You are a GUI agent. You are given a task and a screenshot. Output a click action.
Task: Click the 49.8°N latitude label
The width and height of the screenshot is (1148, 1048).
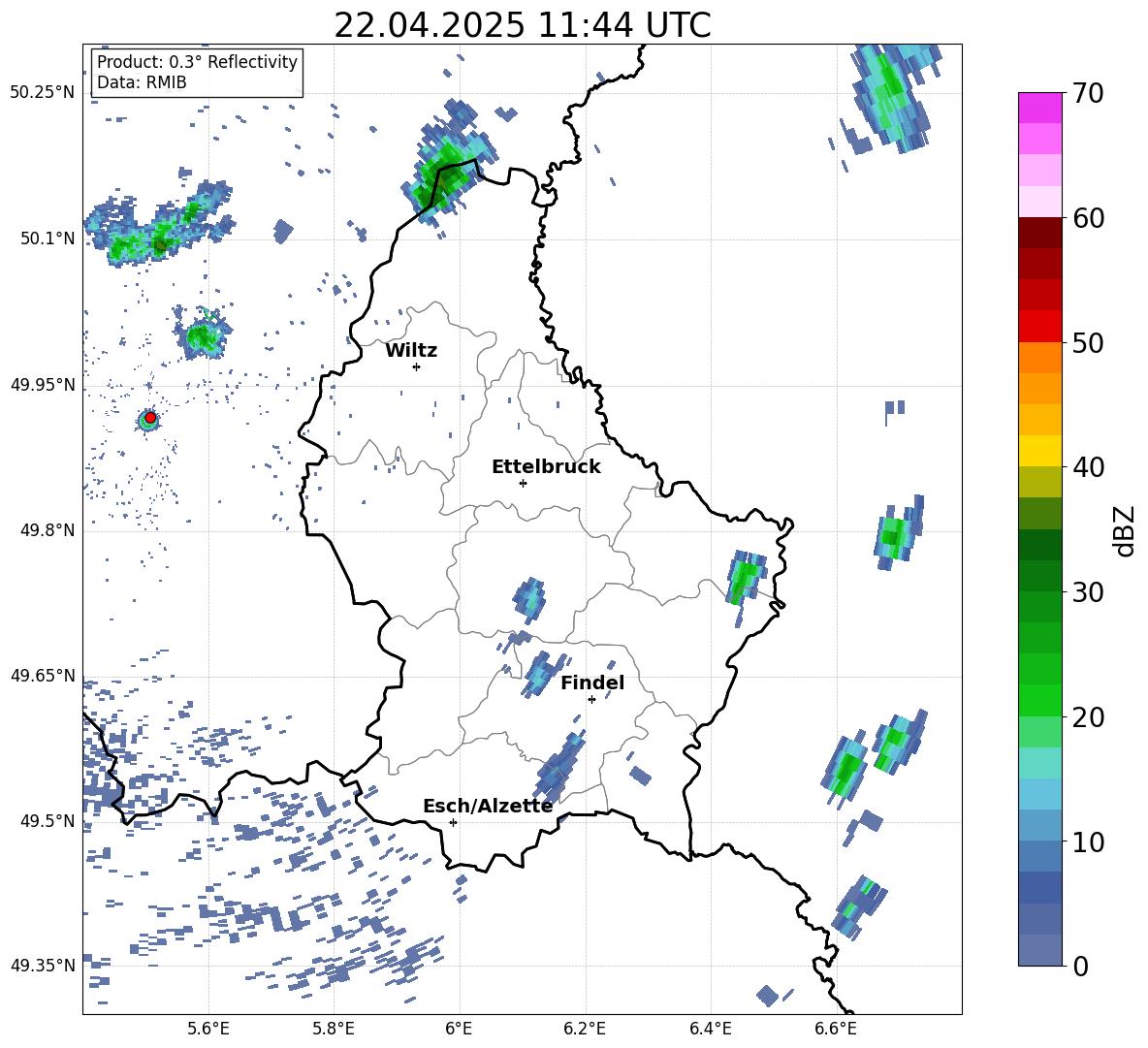[x=48, y=530]
